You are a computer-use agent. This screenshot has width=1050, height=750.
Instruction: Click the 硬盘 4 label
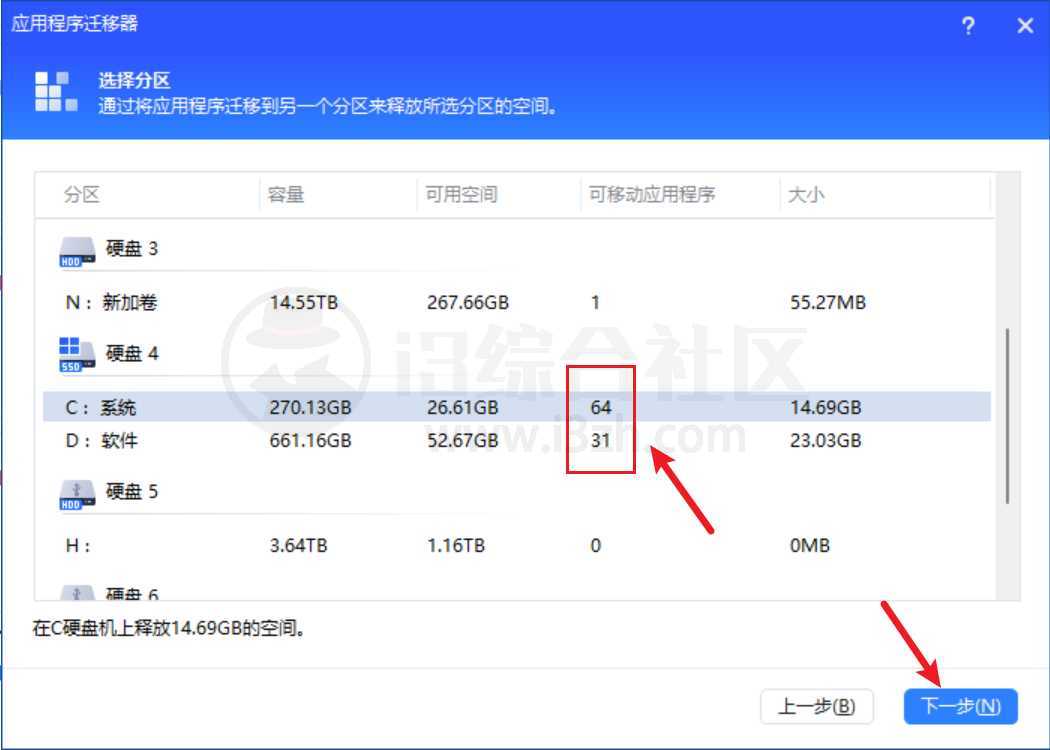click(132, 353)
